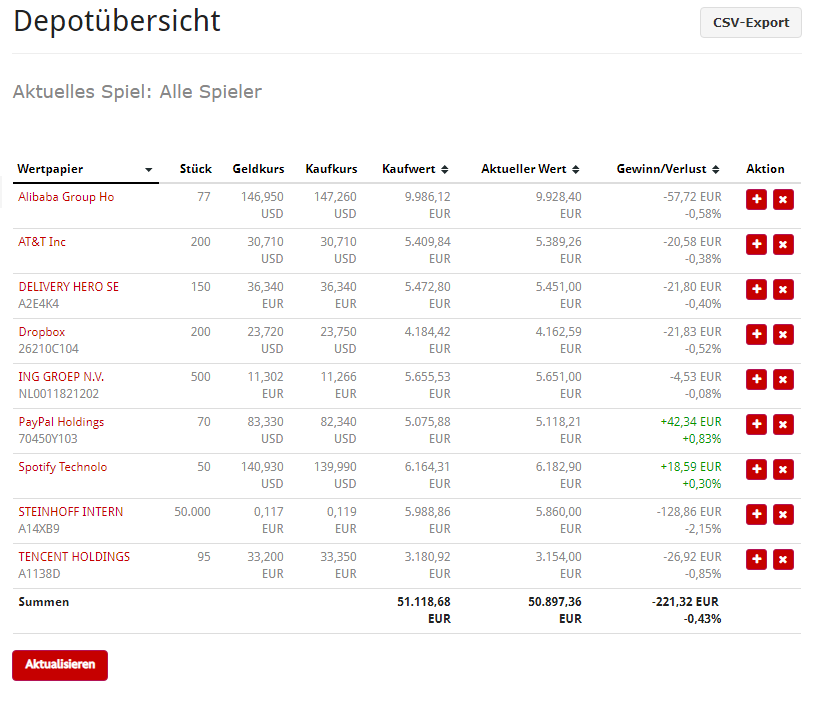The width and height of the screenshot is (816, 711).
Task: Select total loss -221,32 EUR
Action: (685, 602)
